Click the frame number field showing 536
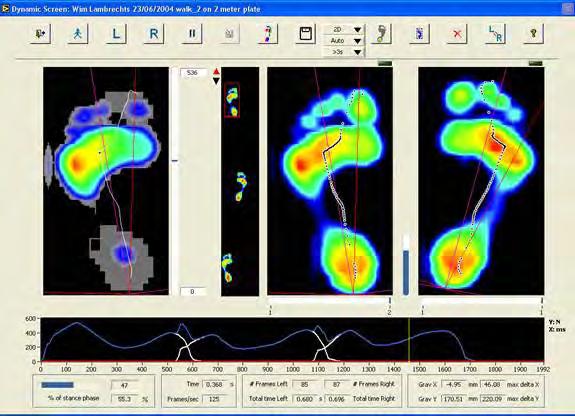 click(x=193, y=73)
